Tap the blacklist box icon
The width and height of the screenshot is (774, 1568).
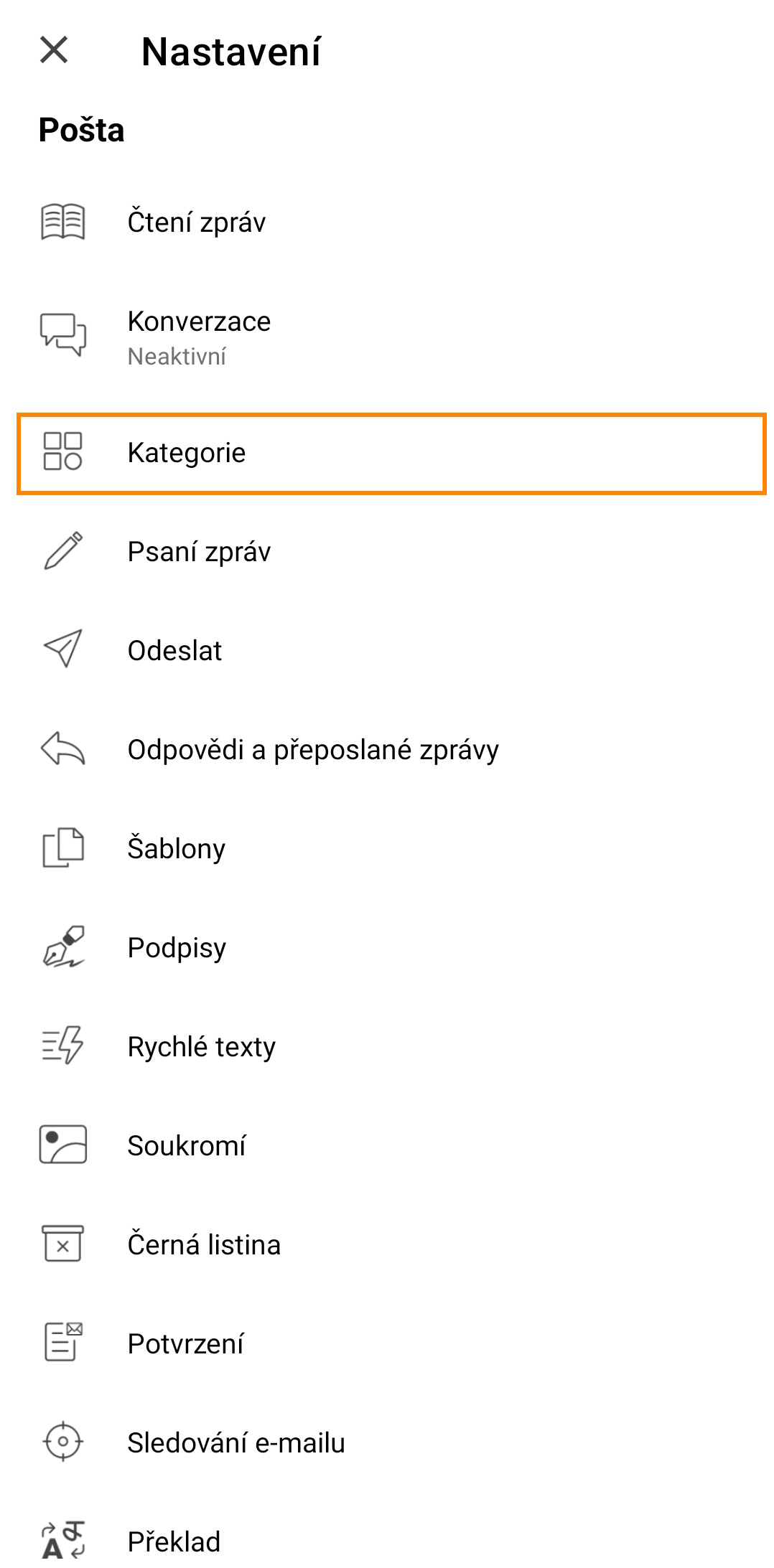(63, 1244)
